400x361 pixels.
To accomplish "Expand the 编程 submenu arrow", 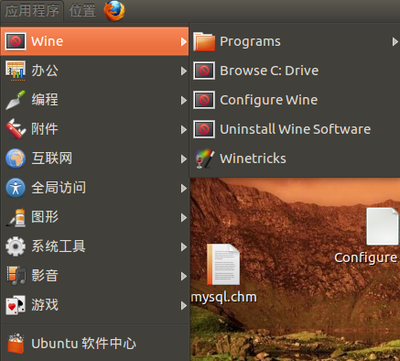I will (183, 100).
